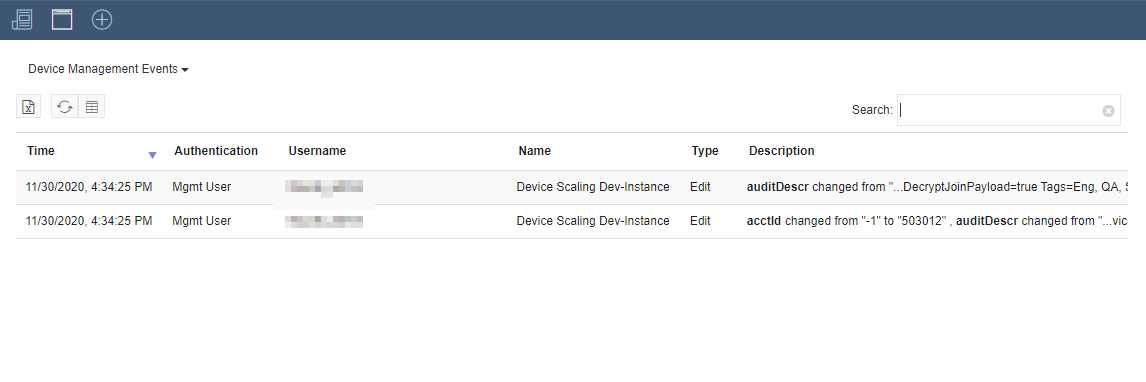Click Edit type in the acctId row
The width and height of the screenshot is (1146, 382).
click(x=699, y=221)
